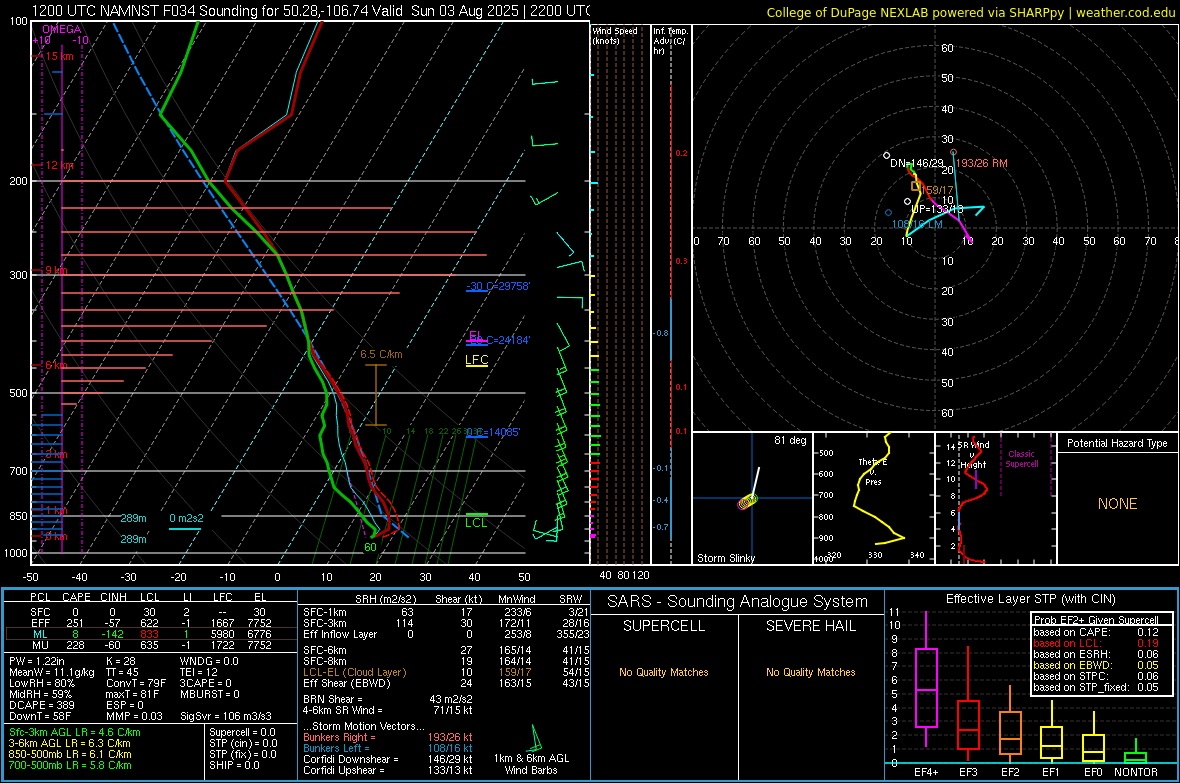1180x783 pixels.
Task: Click the red 'based on LCL:' probability row
Action: [1096, 643]
